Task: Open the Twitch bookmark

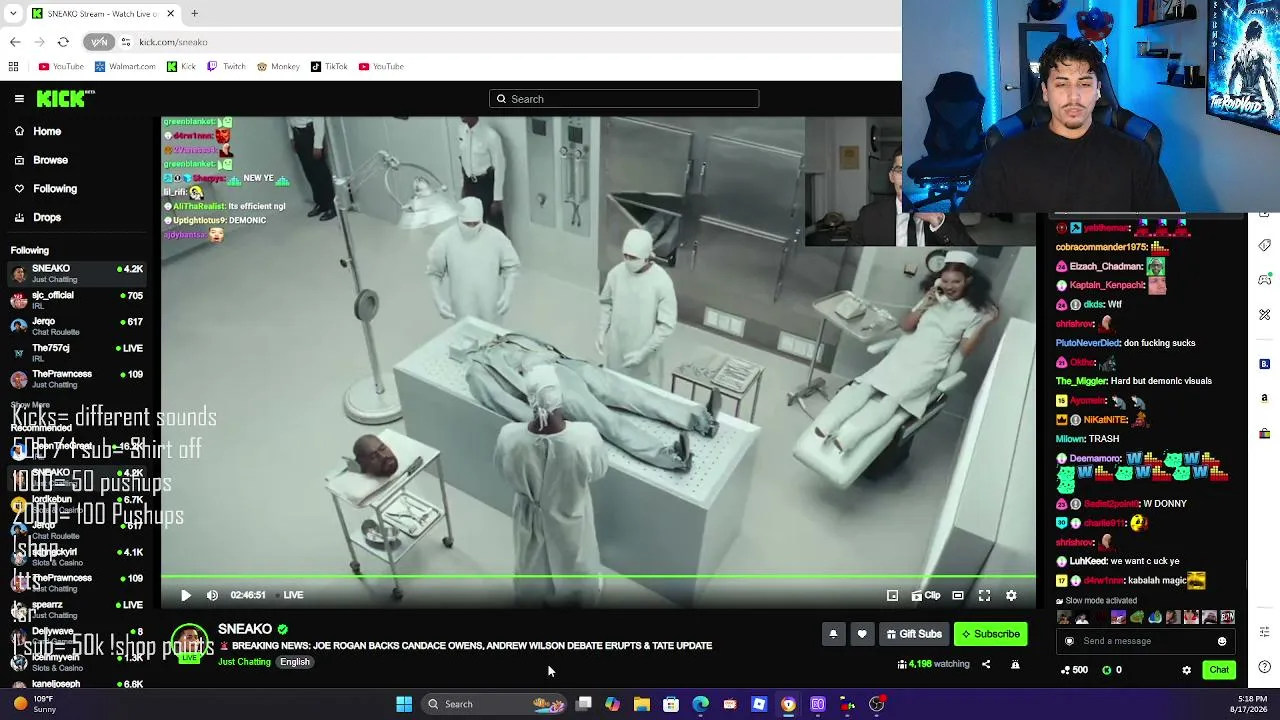Action: pos(226,67)
